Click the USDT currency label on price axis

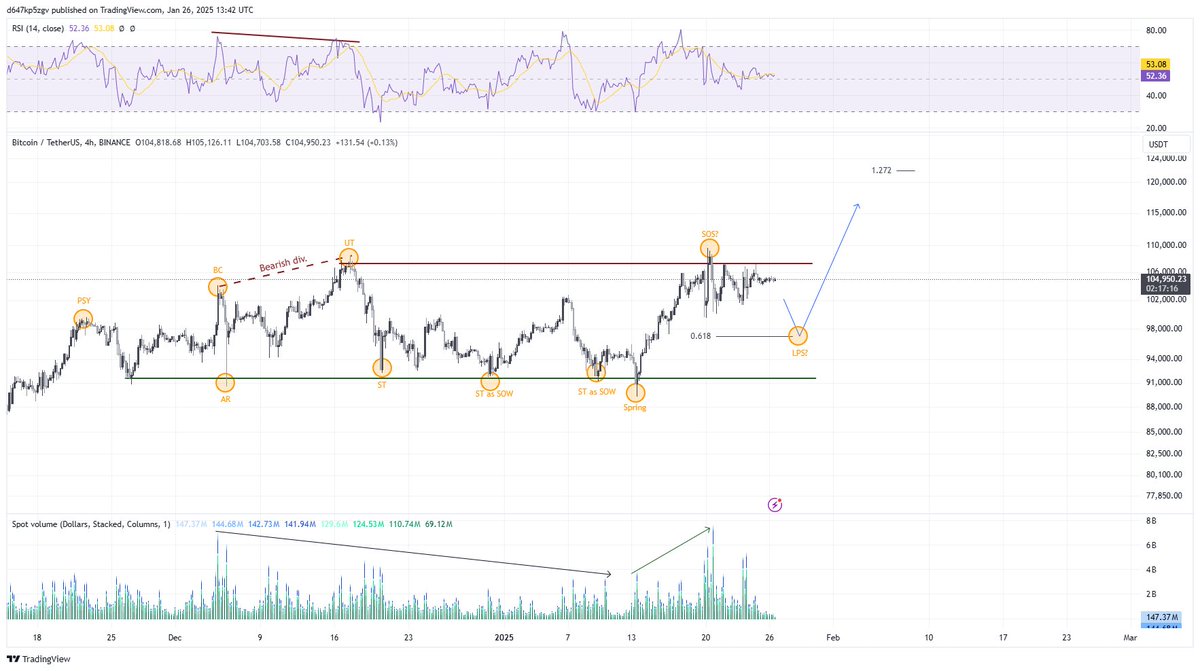tap(1159, 146)
